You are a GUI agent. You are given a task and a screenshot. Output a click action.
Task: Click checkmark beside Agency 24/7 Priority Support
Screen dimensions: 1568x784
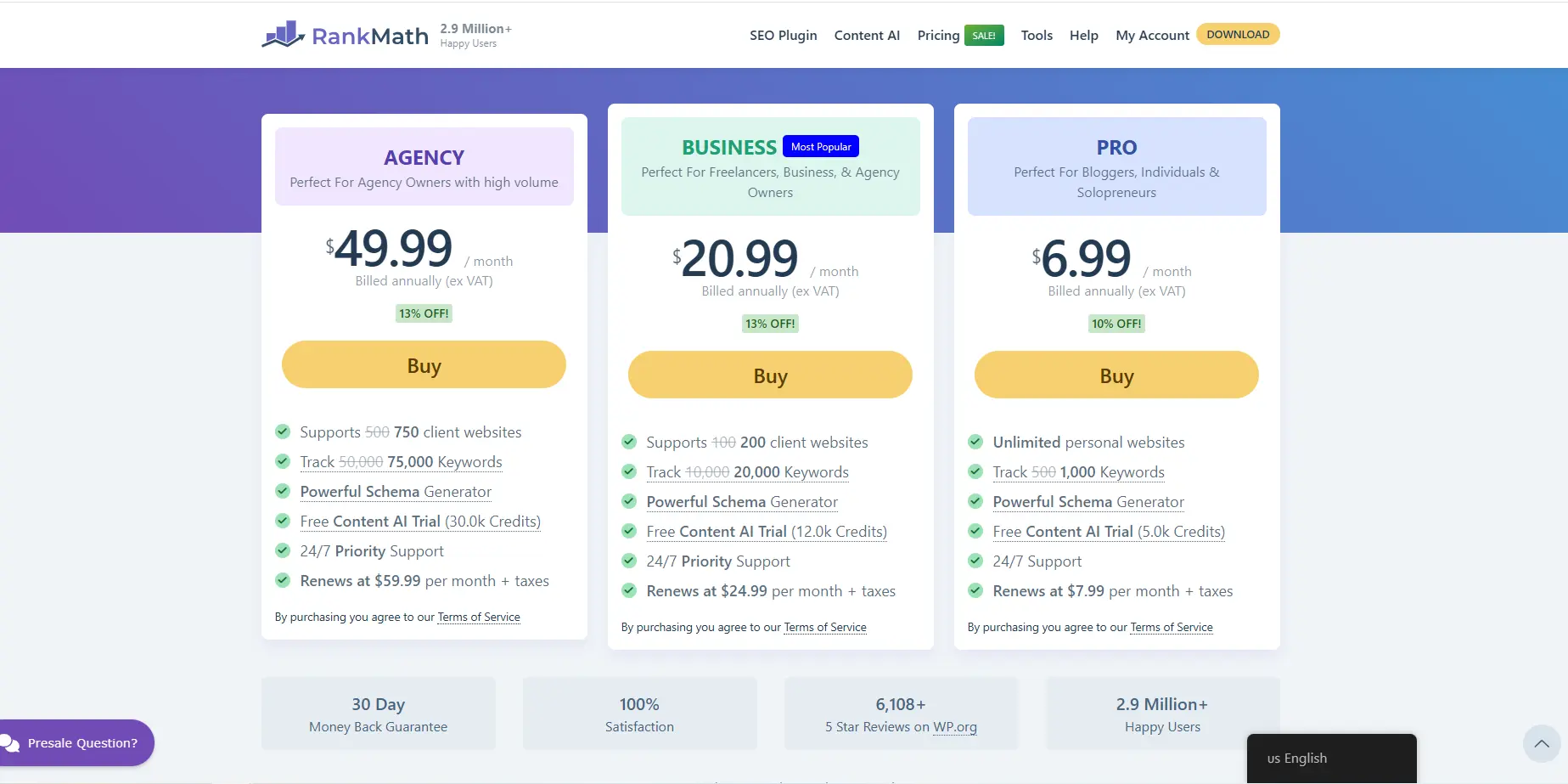pos(283,550)
